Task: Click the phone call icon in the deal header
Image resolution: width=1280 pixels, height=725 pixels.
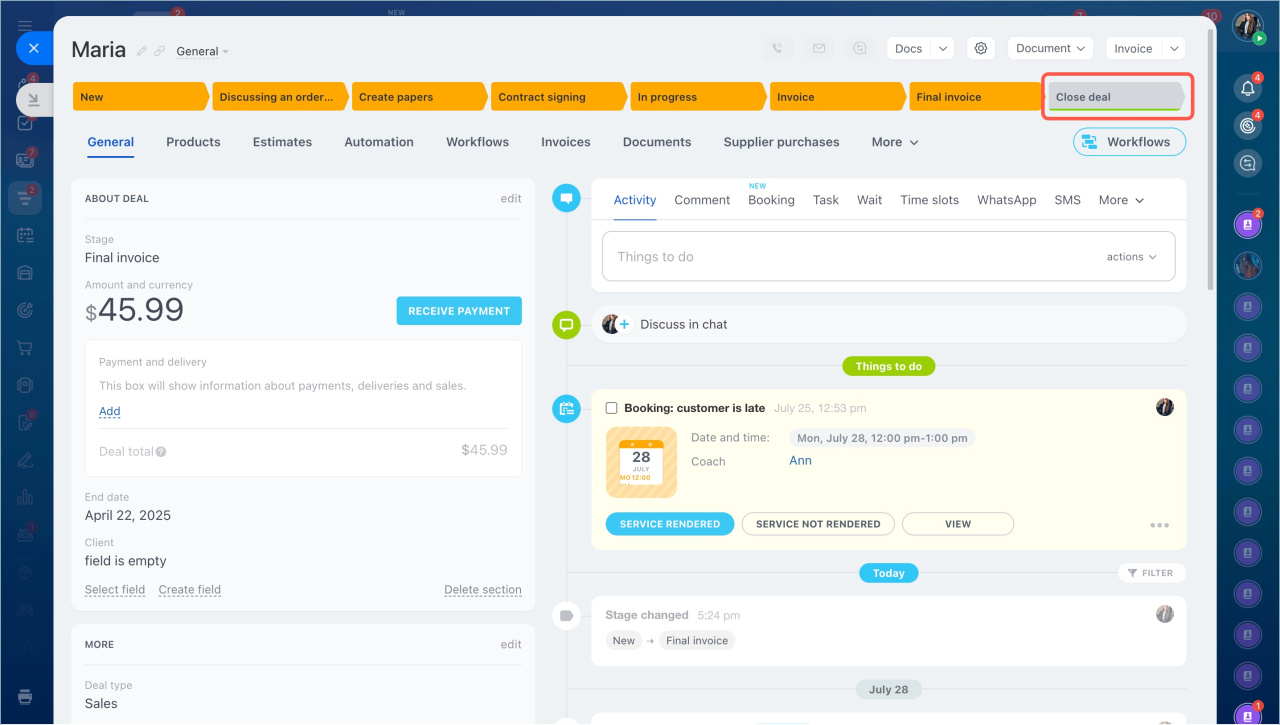Action: pyautogui.click(x=779, y=48)
